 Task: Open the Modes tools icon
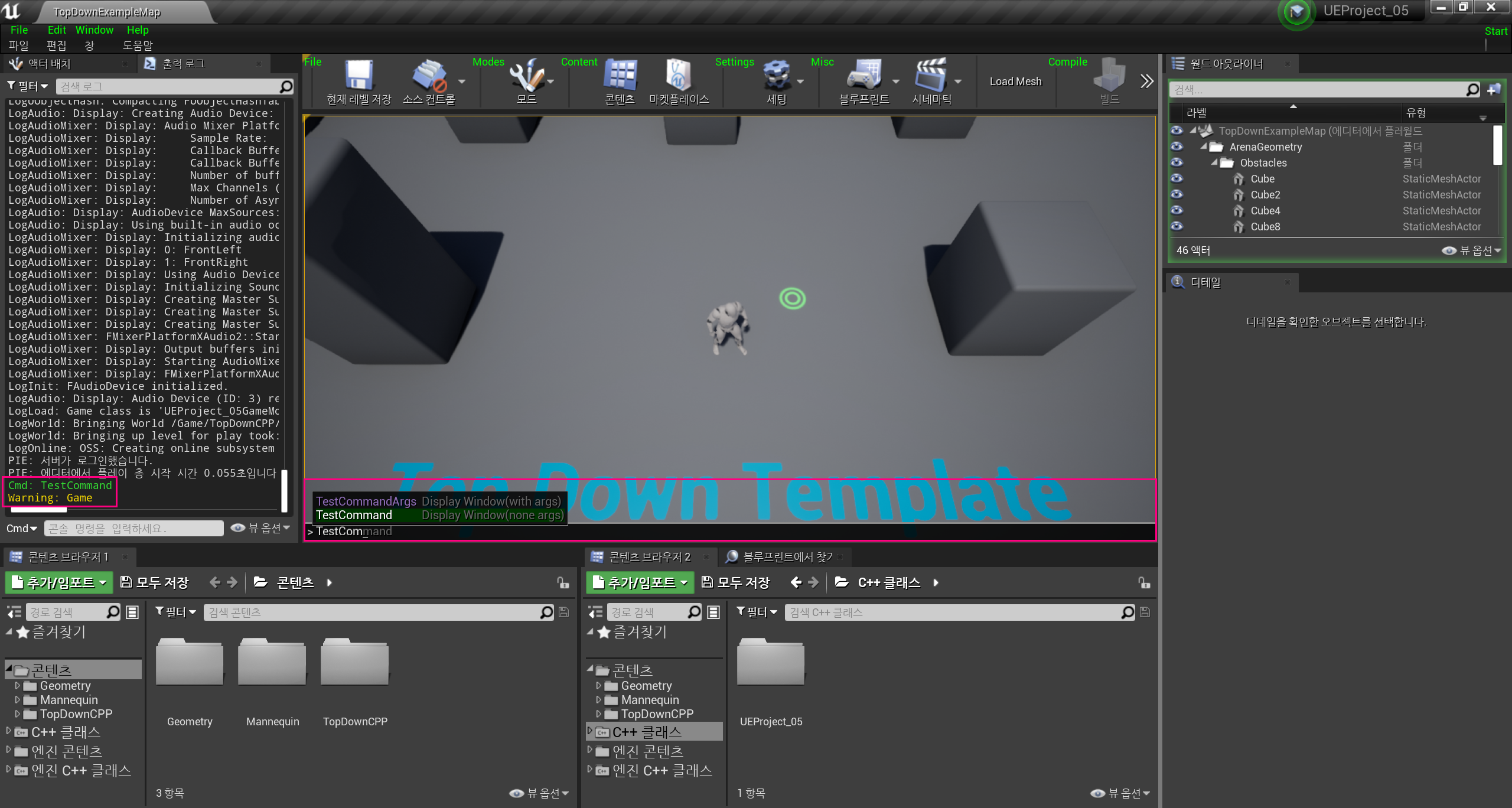point(526,76)
